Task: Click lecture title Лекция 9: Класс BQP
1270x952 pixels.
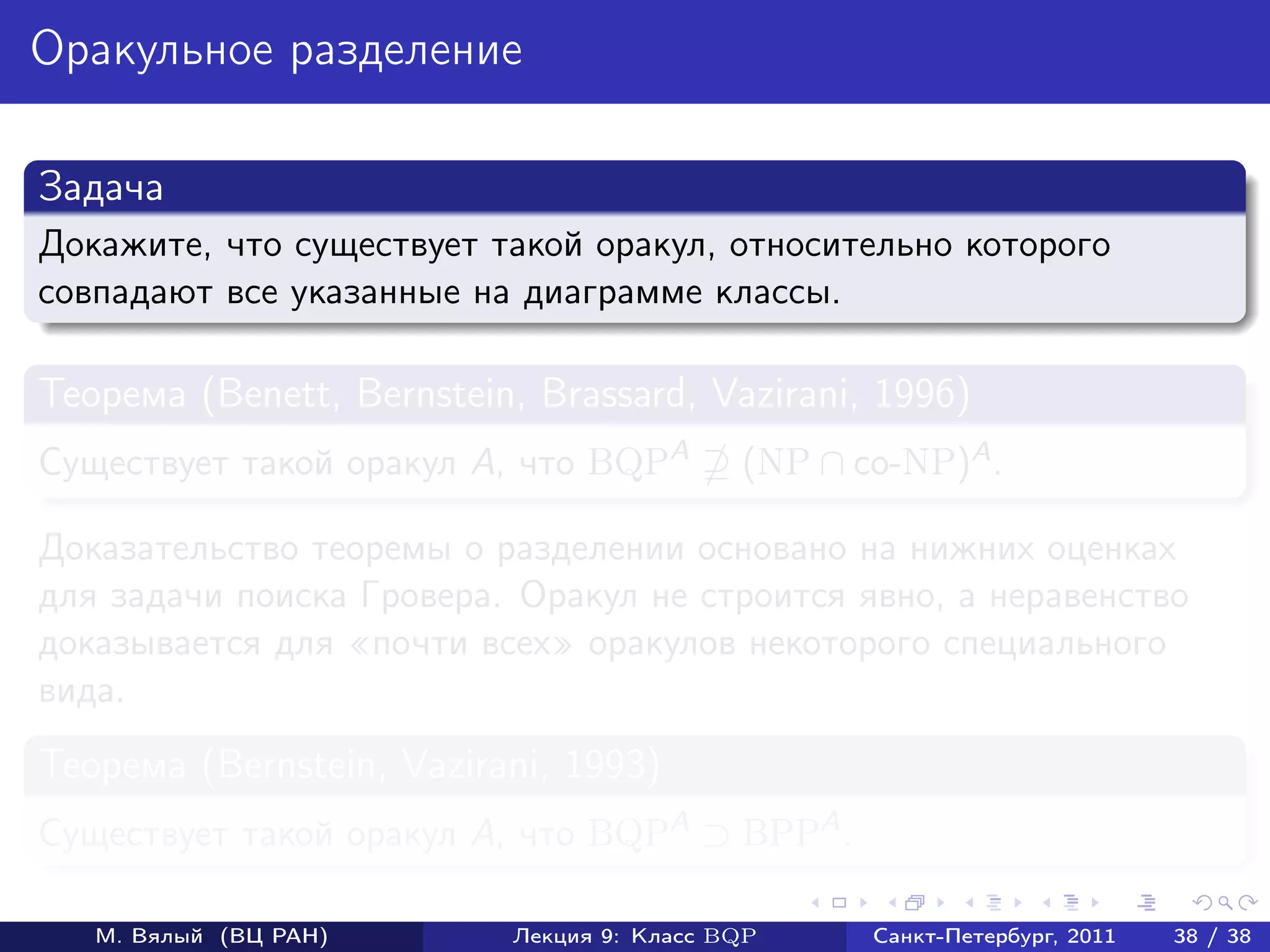Action: click(634, 936)
